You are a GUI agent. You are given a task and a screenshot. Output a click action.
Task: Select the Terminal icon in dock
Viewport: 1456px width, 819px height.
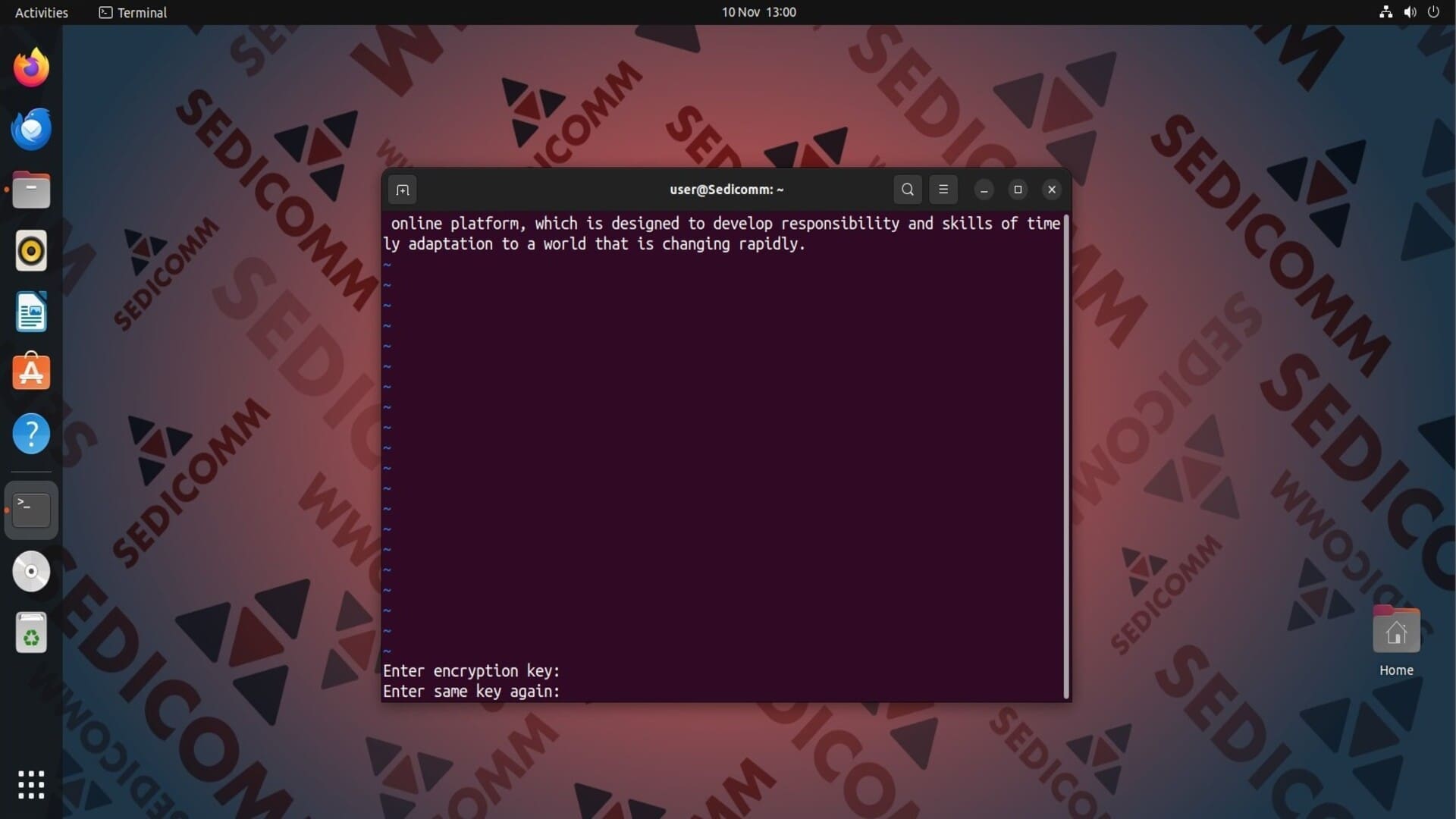(x=31, y=510)
